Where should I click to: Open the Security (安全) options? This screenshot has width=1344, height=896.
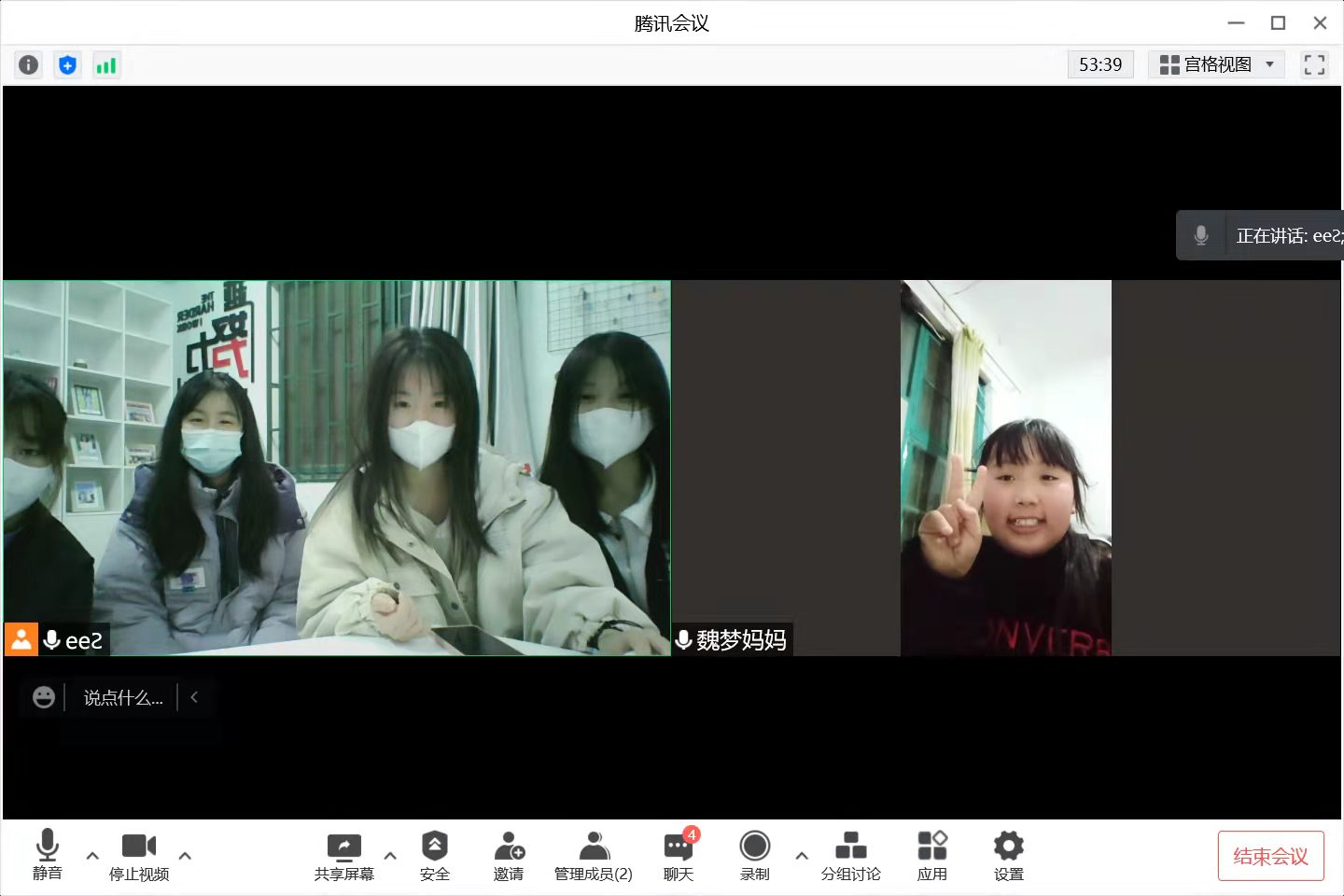coord(434,855)
